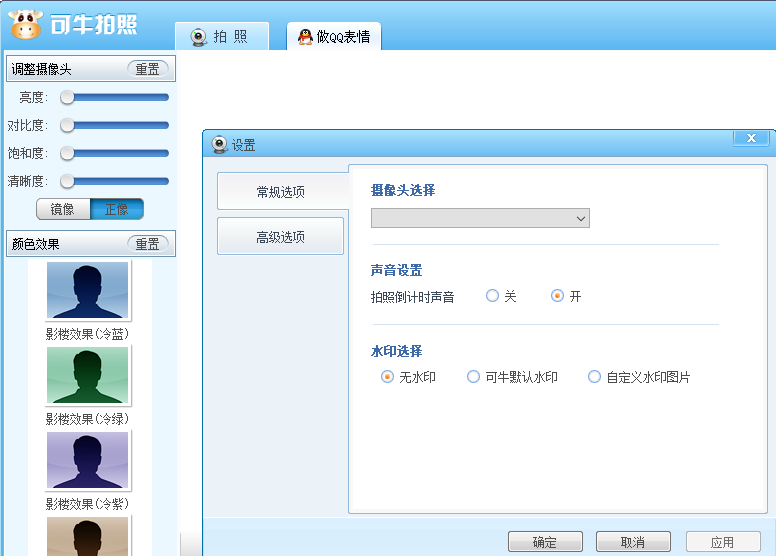
Task: Click the 可牛拍照 cow logo icon
Action: (25, 24)
